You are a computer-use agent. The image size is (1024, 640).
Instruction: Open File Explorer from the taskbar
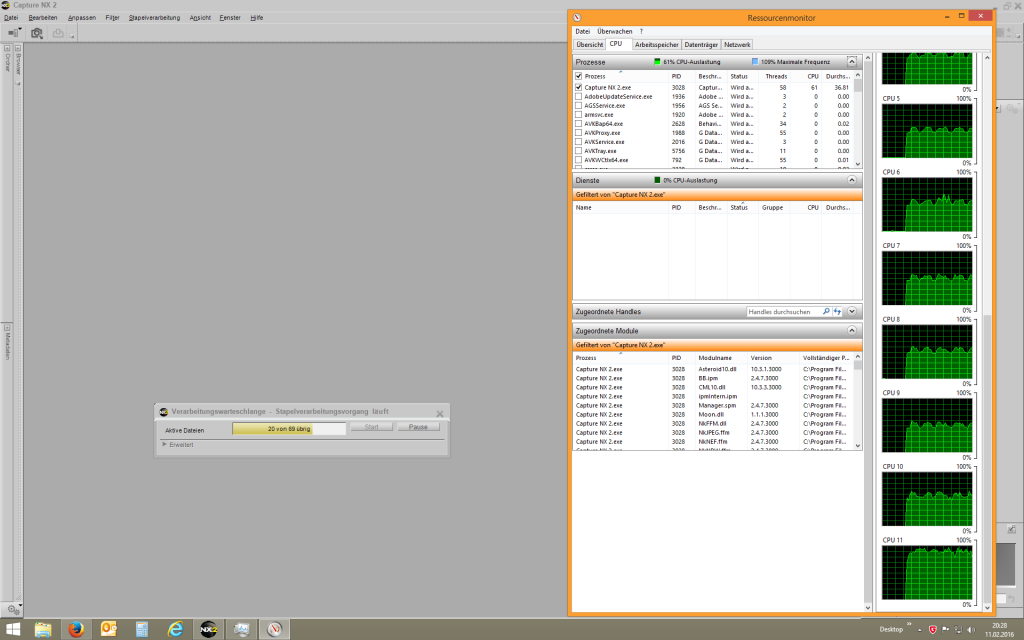tap(43, 630)
